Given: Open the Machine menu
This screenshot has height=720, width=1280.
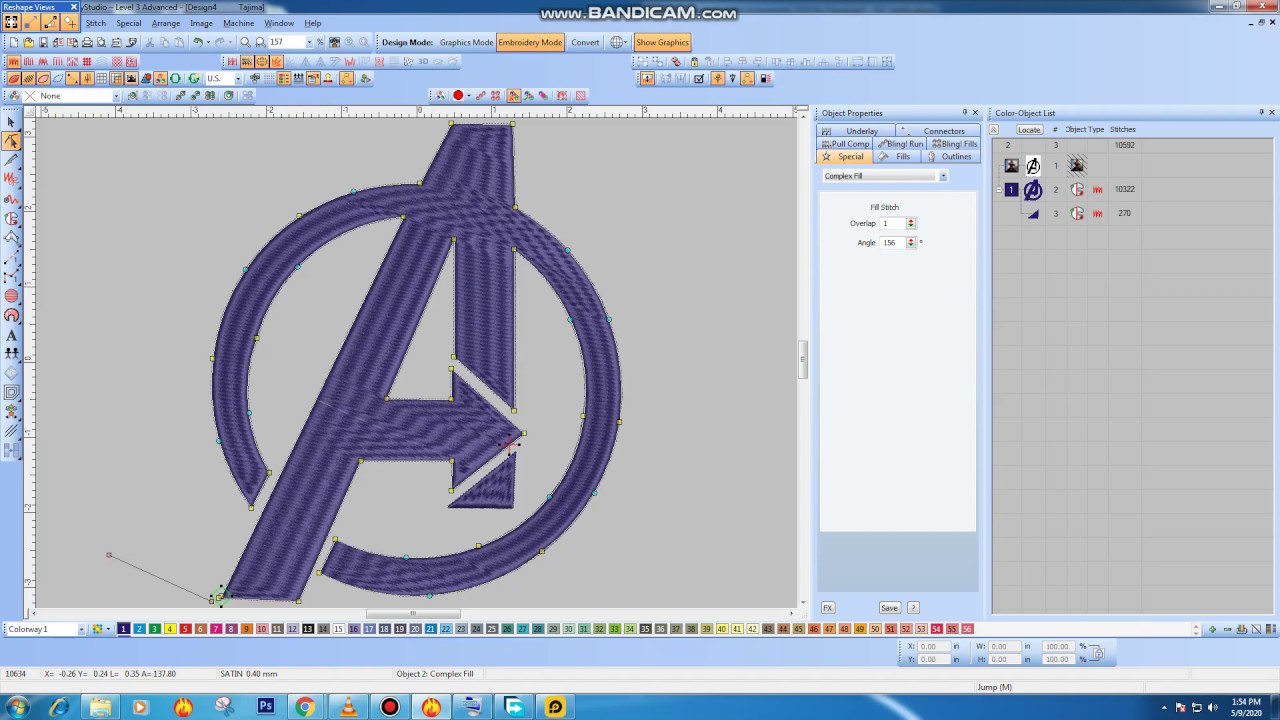Looking at the screenshot, I should point(238,23).
